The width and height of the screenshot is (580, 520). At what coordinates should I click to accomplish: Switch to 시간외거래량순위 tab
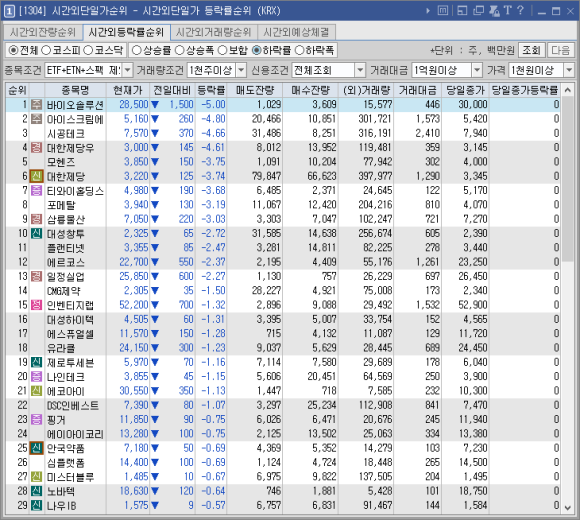tap(213, 33)
